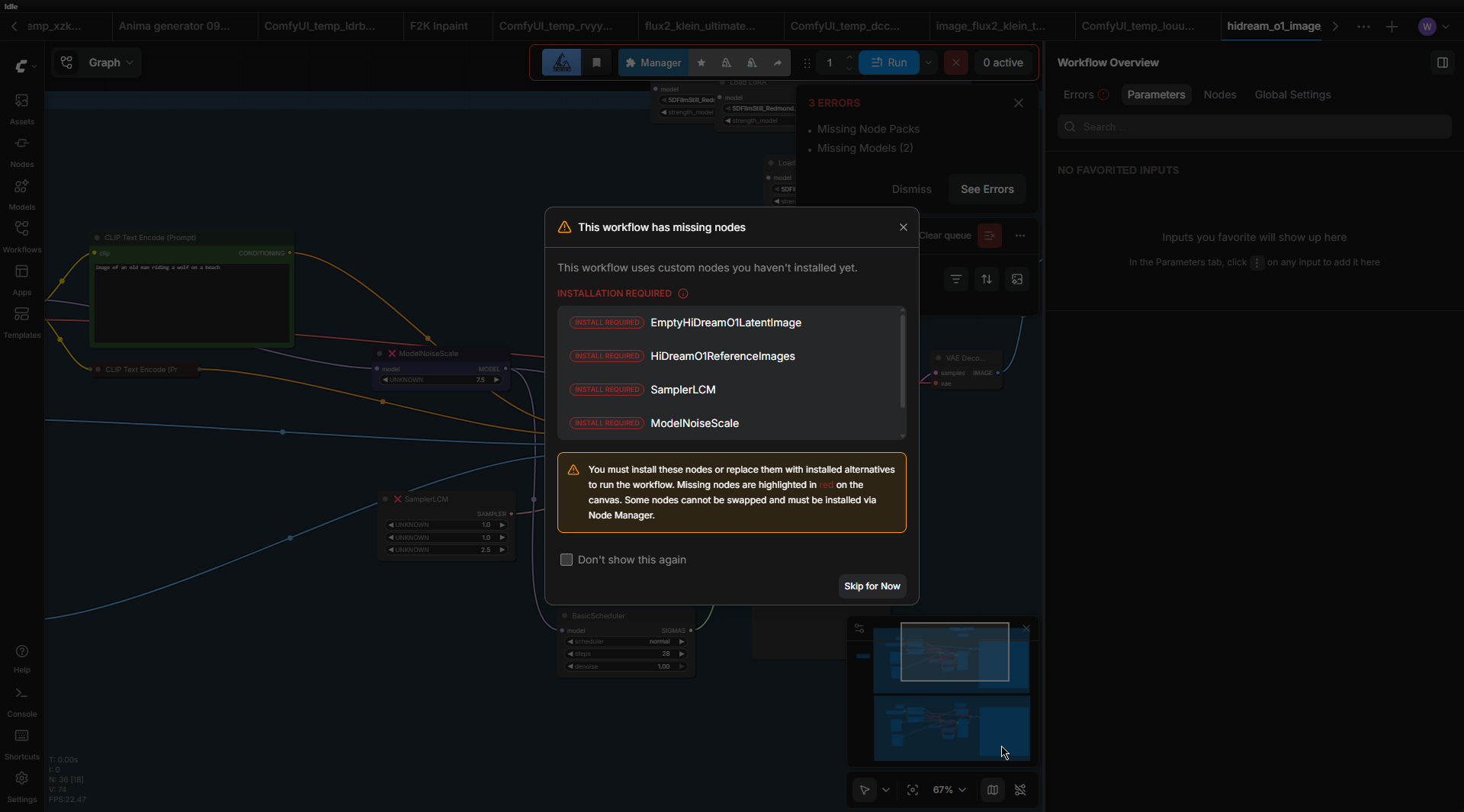Grab the actionbar drag handle dots
The image size is (1464, 812).
(x=807, y=63)
